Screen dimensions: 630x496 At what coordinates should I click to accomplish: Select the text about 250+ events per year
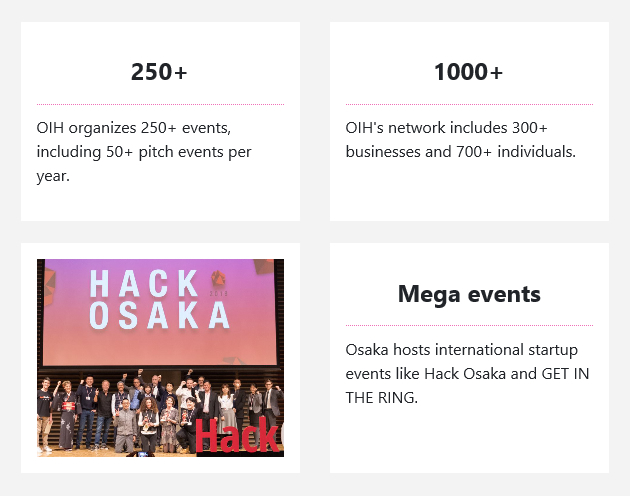pyautogui.click(x=144, y=152)
